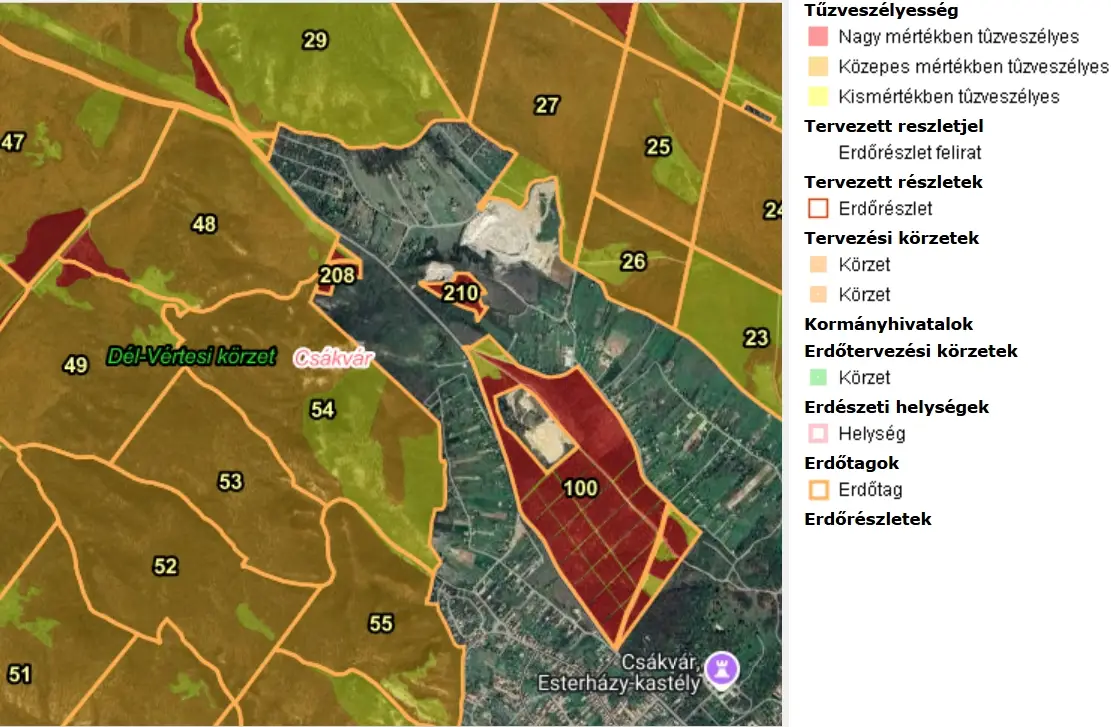Click the green Körzet legend symbol
This screenshot has width=1111, height=727.
[x=819, y=378]
